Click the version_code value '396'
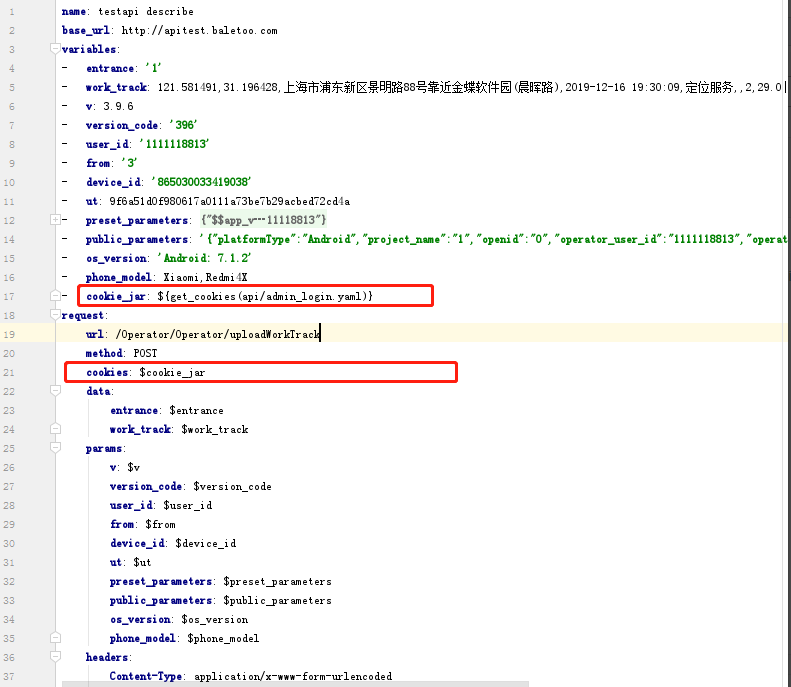791x687 pixels. [x=183, y=125]
